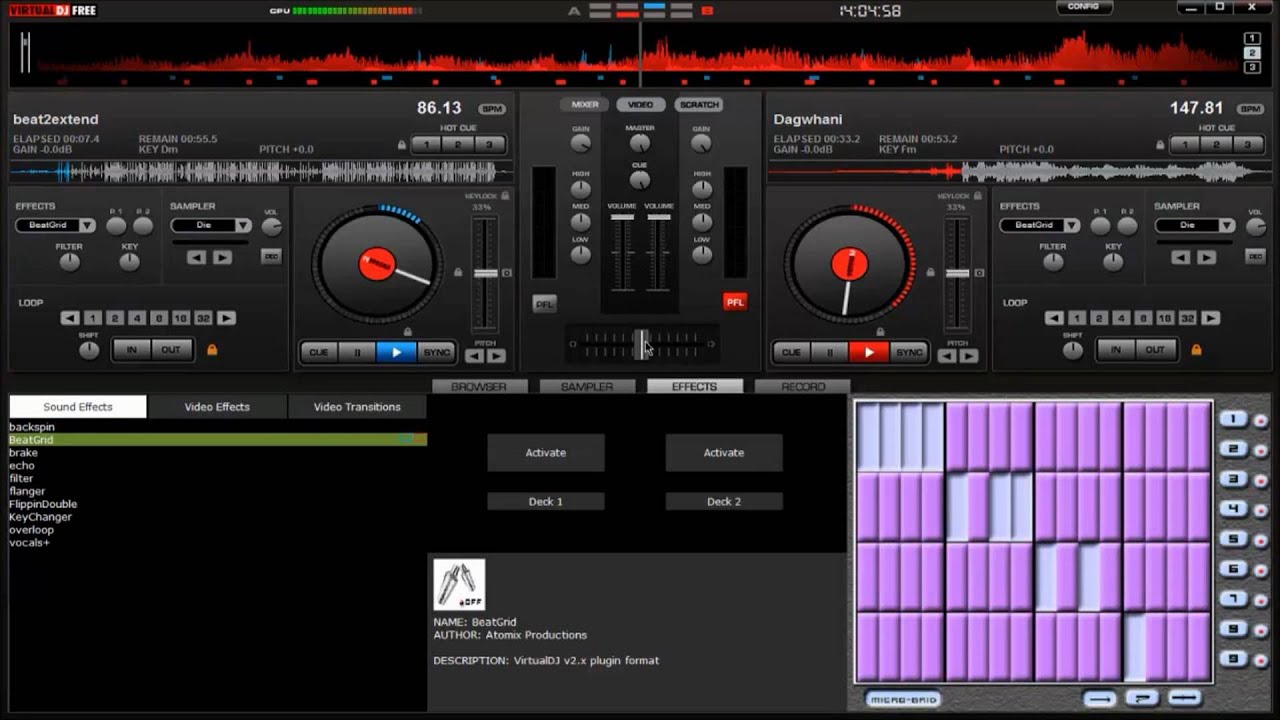
Task: Set a 4-beat loop on beat2extend deck
Action: (137, 318)
